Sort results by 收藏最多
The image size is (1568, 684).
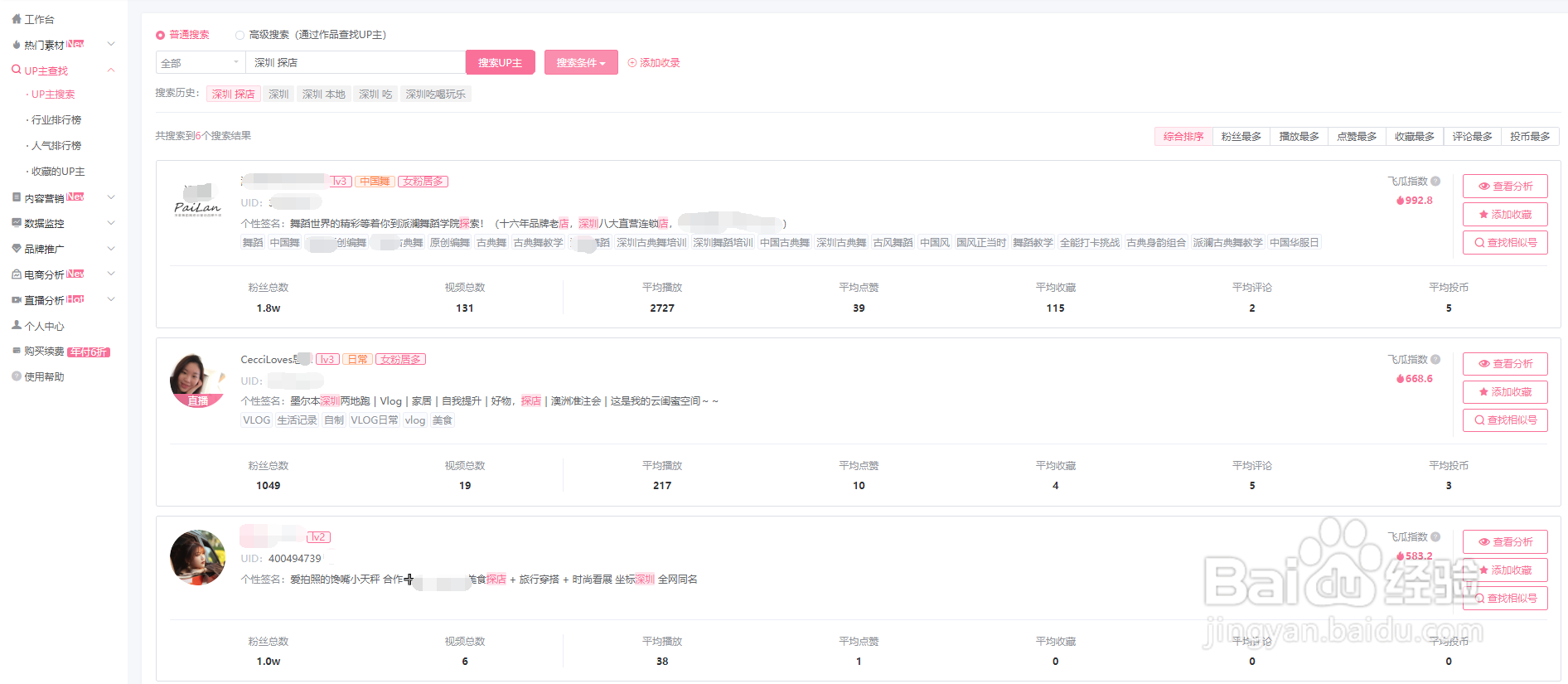(x=1415, y=136)
